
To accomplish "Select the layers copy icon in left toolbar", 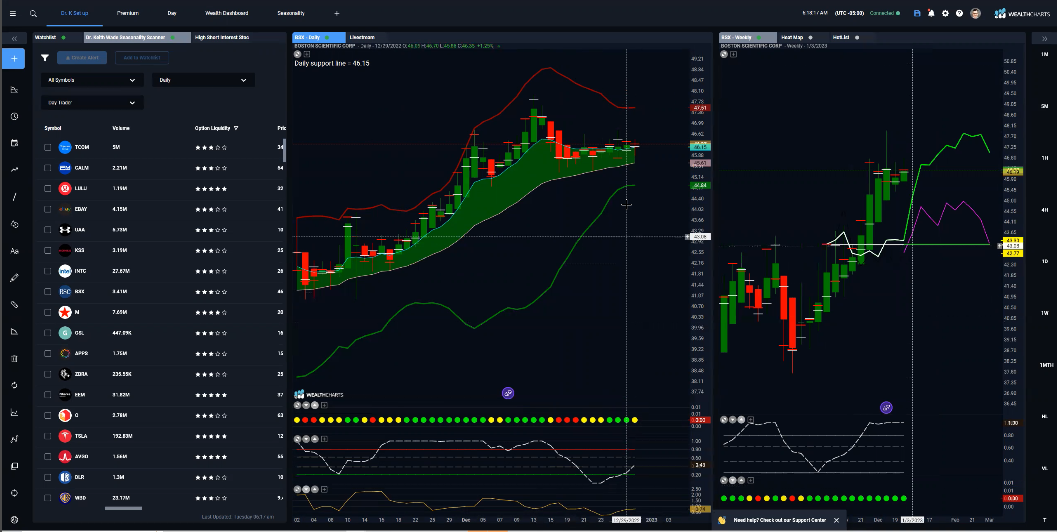I will 14,466.
